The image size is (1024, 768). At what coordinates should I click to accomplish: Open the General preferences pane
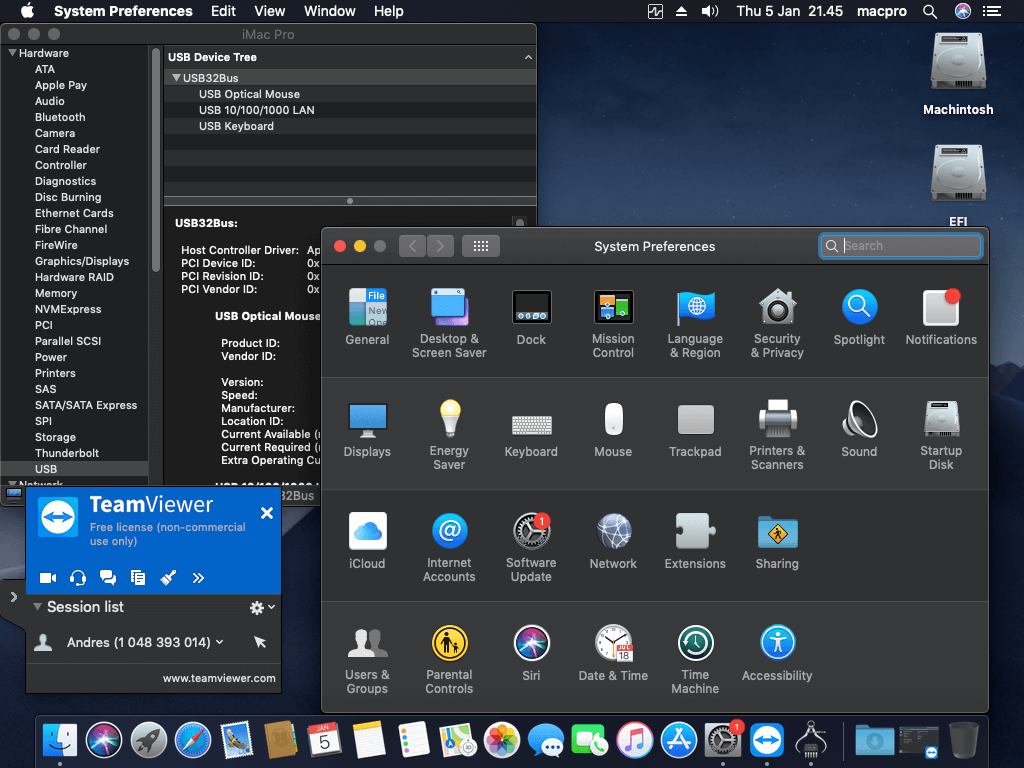pyautogui.click(x=367, y=317)
